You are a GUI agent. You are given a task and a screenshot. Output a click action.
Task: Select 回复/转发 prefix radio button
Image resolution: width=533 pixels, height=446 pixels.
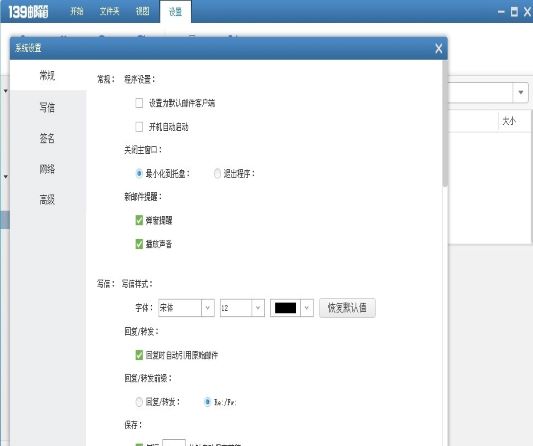[x=139, y=402]
